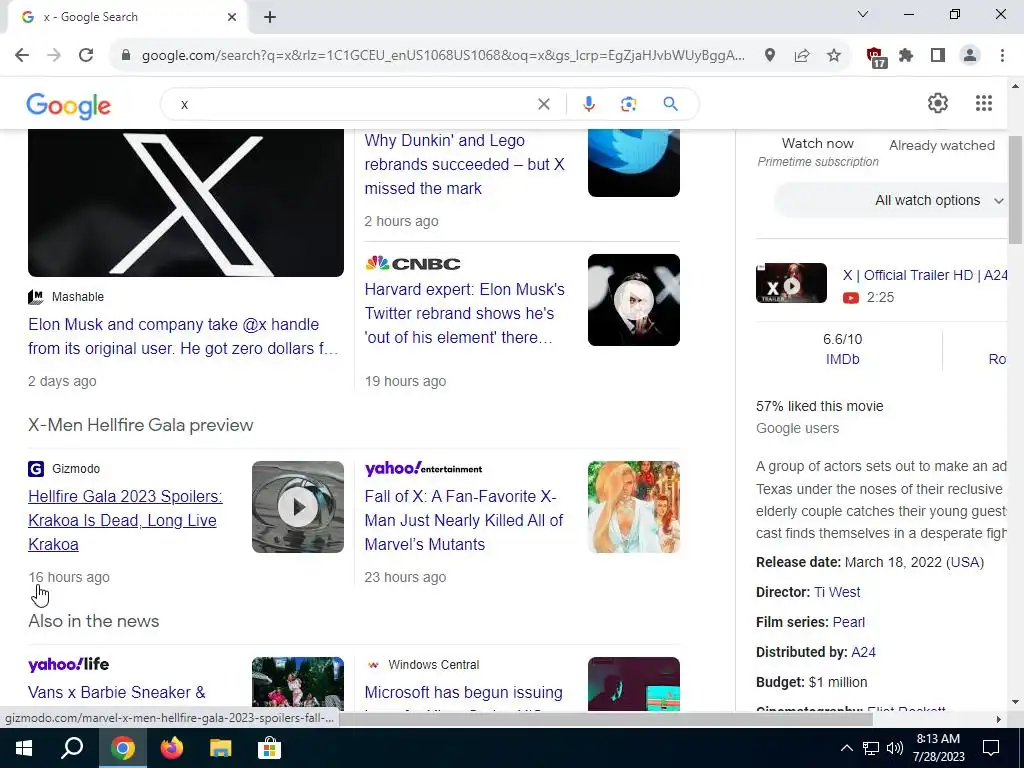The image size is (1024, 768).
Task: Open X Official Trailer HD A24 link
Action: point(925,275)
